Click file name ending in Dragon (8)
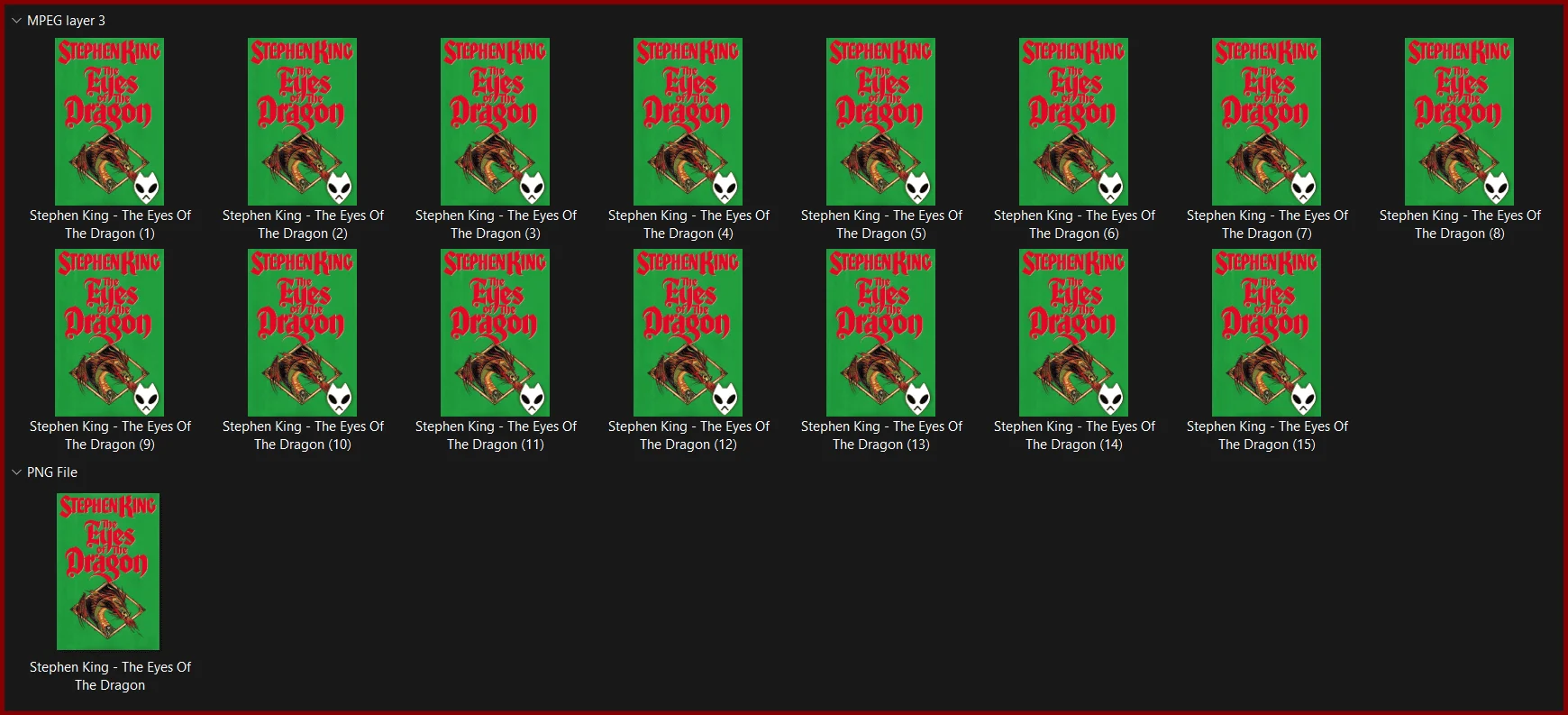 (1460, 225)
